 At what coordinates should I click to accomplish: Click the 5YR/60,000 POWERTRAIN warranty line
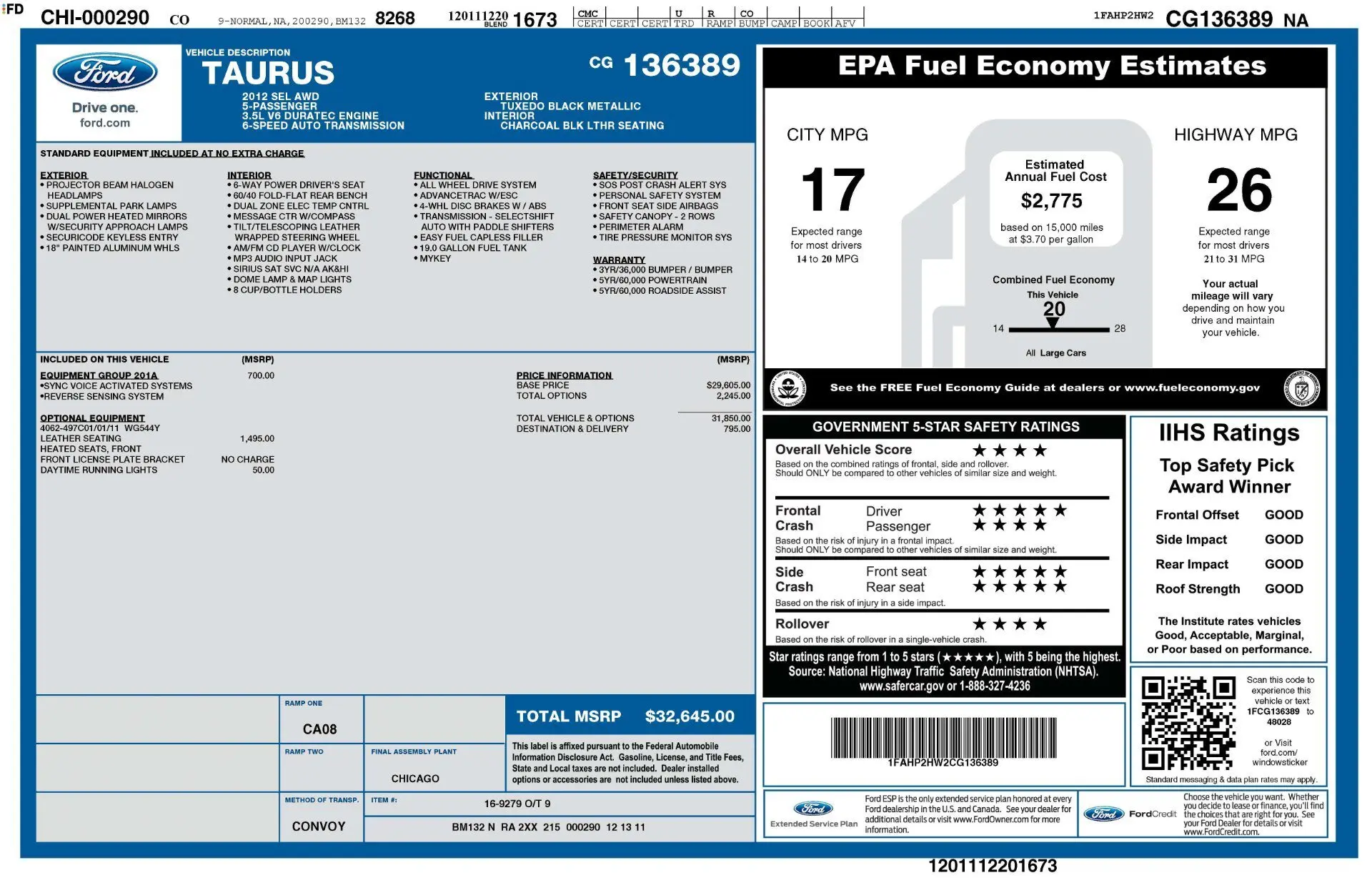pyautogui.click(x=650, y=280)
